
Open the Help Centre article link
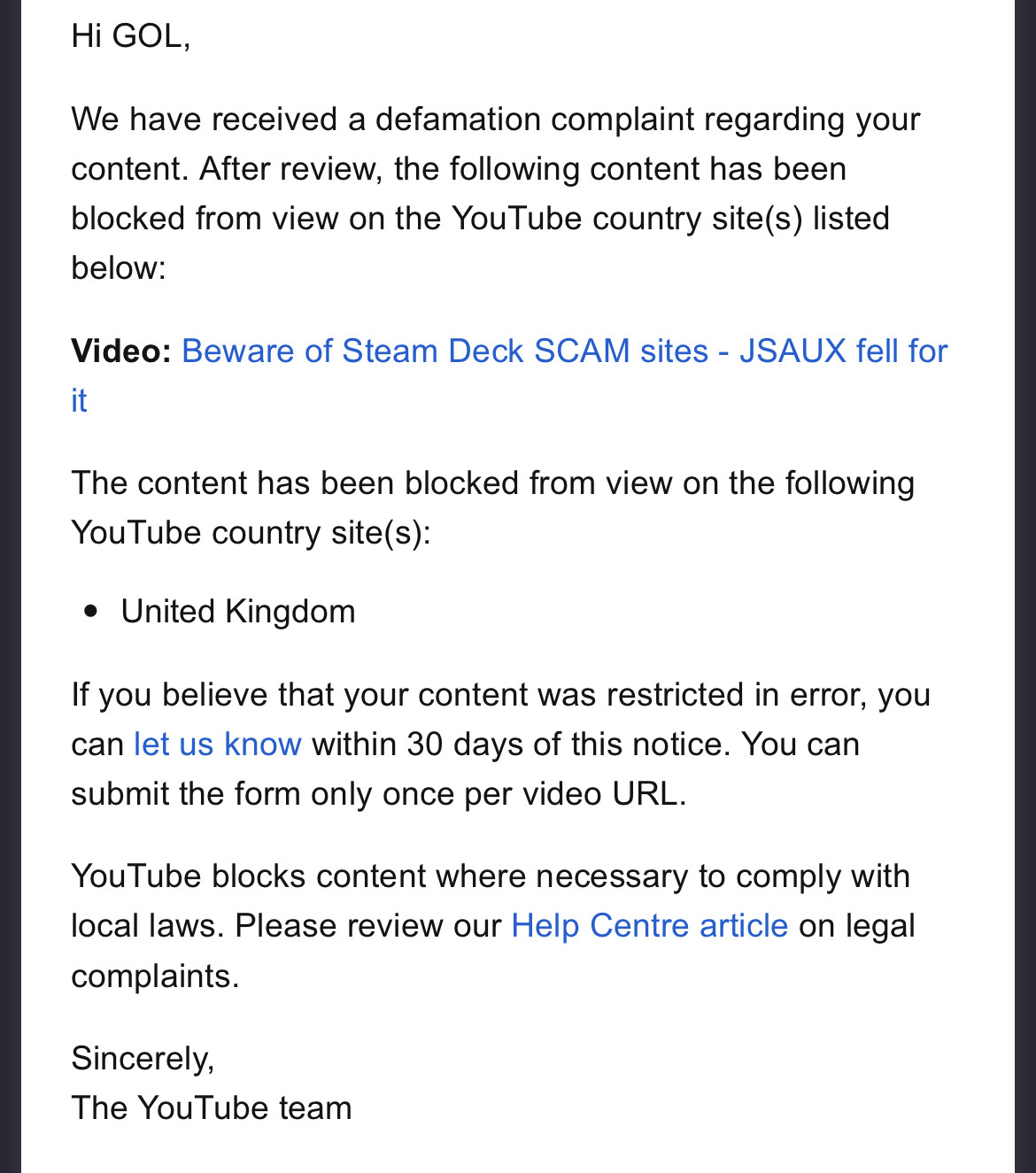650,925
